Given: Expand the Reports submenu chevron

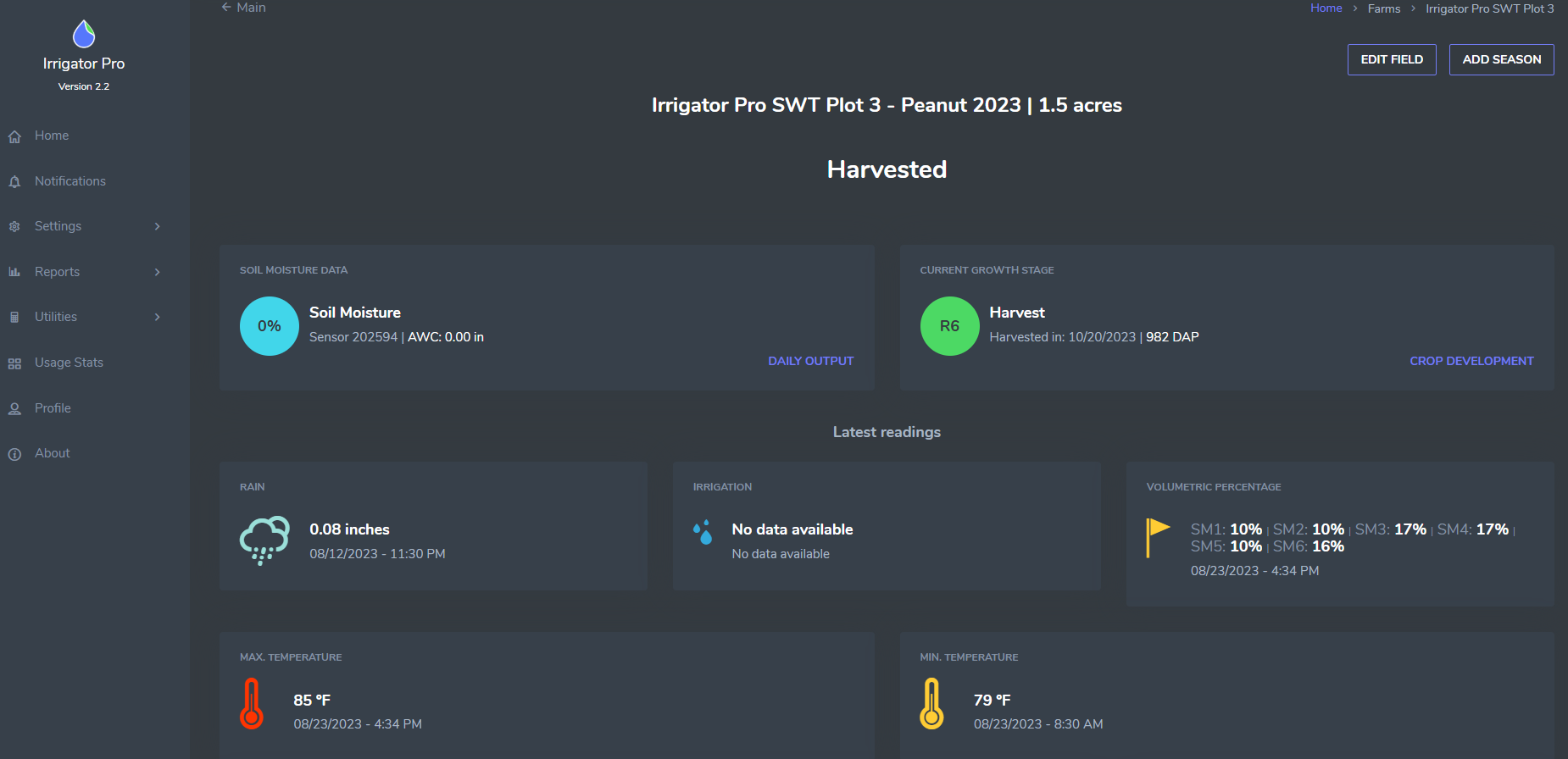Looking at the screenshot, I should (x=157, y=272).
